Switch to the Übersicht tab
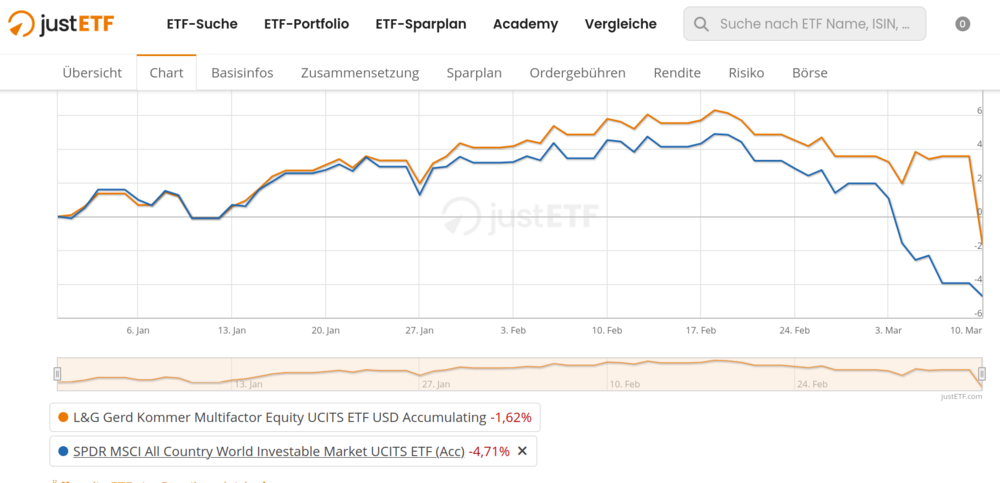 [x=92, y=72]
